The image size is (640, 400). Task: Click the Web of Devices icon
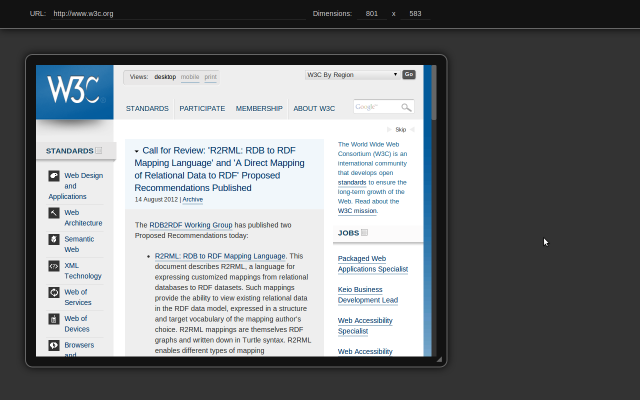tap(54, 319)
